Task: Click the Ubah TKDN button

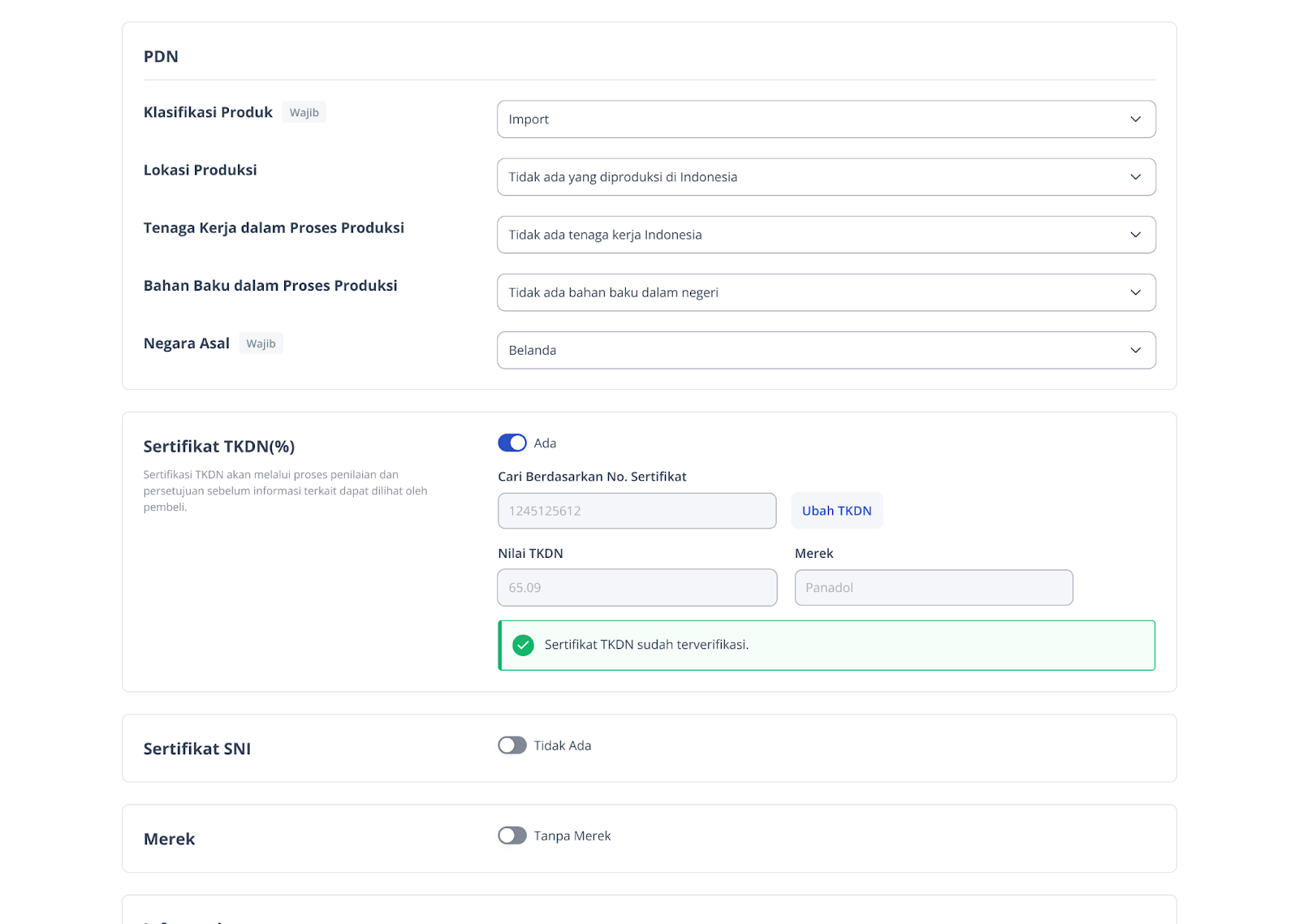Action: (836, 511)
